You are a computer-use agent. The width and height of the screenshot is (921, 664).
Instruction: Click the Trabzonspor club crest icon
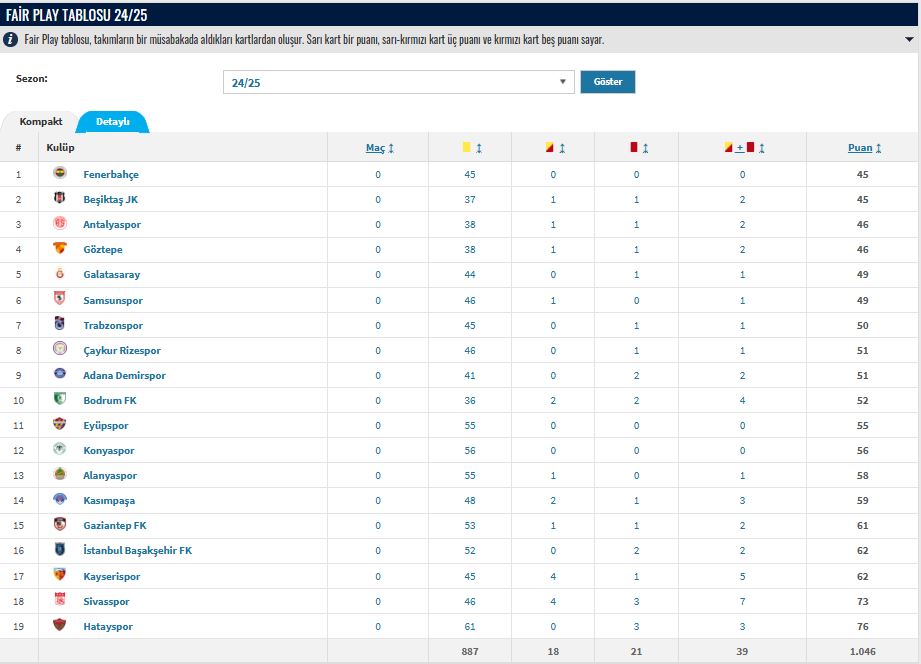pos(60,324)
